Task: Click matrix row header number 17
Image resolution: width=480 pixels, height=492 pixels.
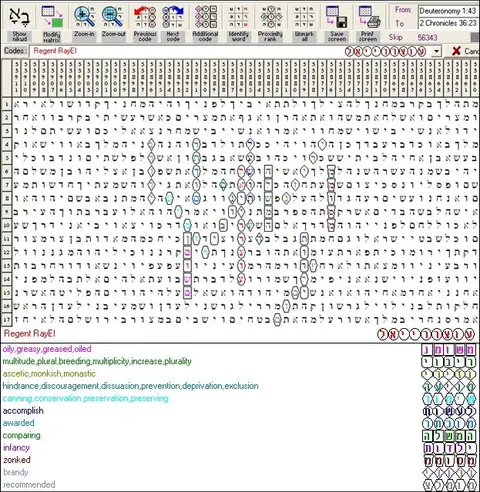Action: 6,319
